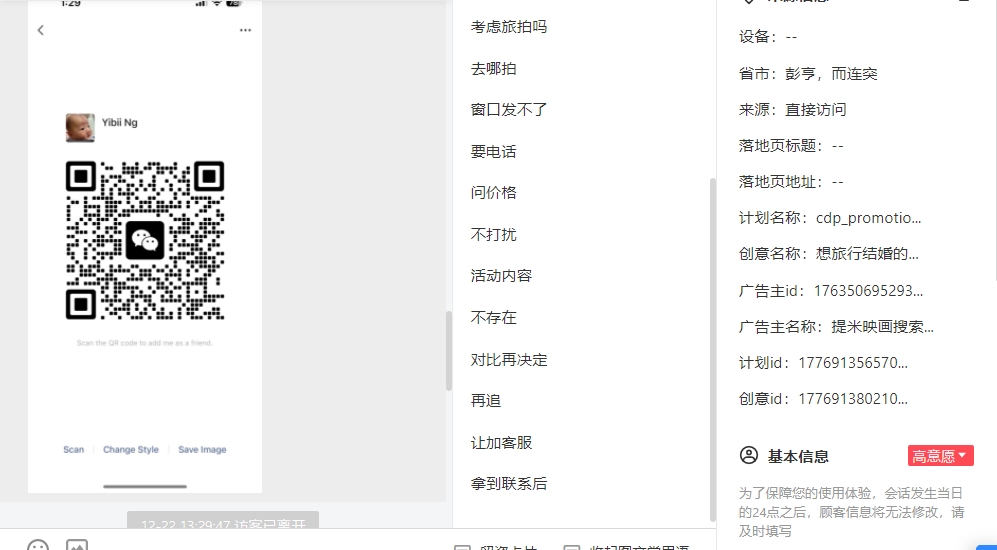Click the '计划名称：cdp_promotio...' row
This screenshot has width=997, height=550.
pos(830,218)
